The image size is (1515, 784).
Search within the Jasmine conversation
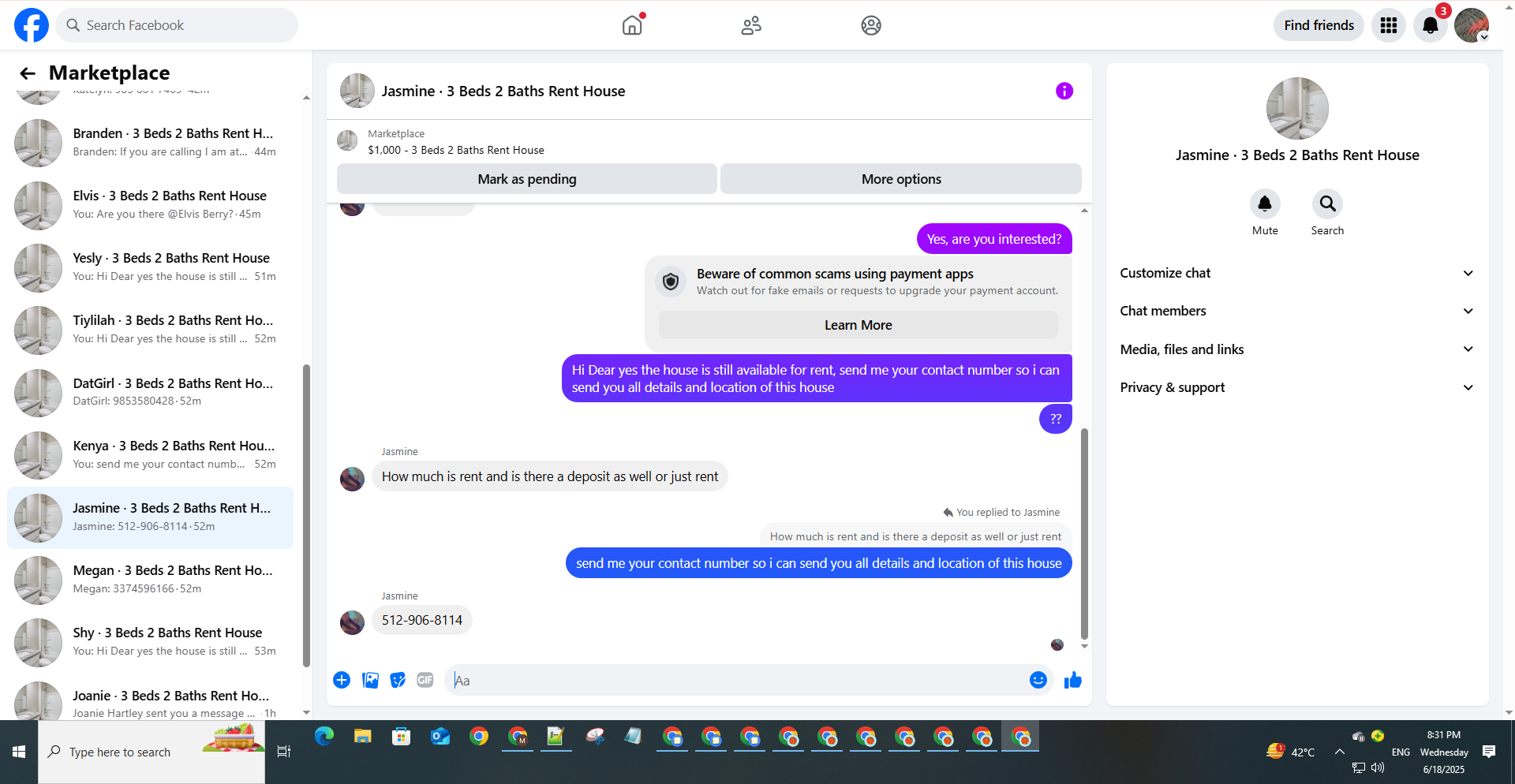[x=1328, y=204]
